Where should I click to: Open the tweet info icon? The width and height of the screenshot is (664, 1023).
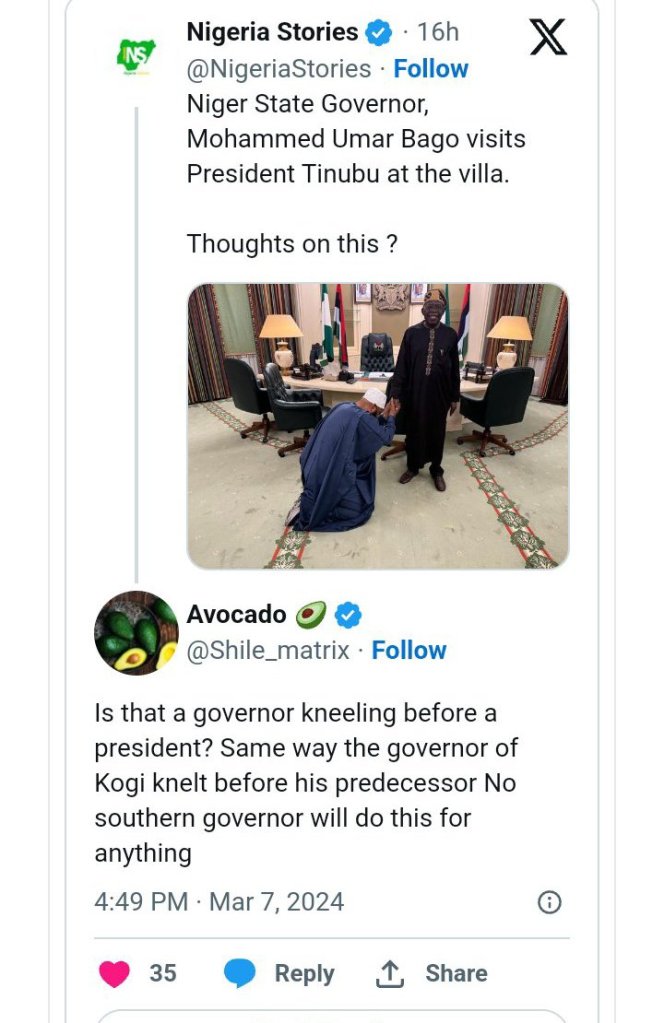[549, 902]
